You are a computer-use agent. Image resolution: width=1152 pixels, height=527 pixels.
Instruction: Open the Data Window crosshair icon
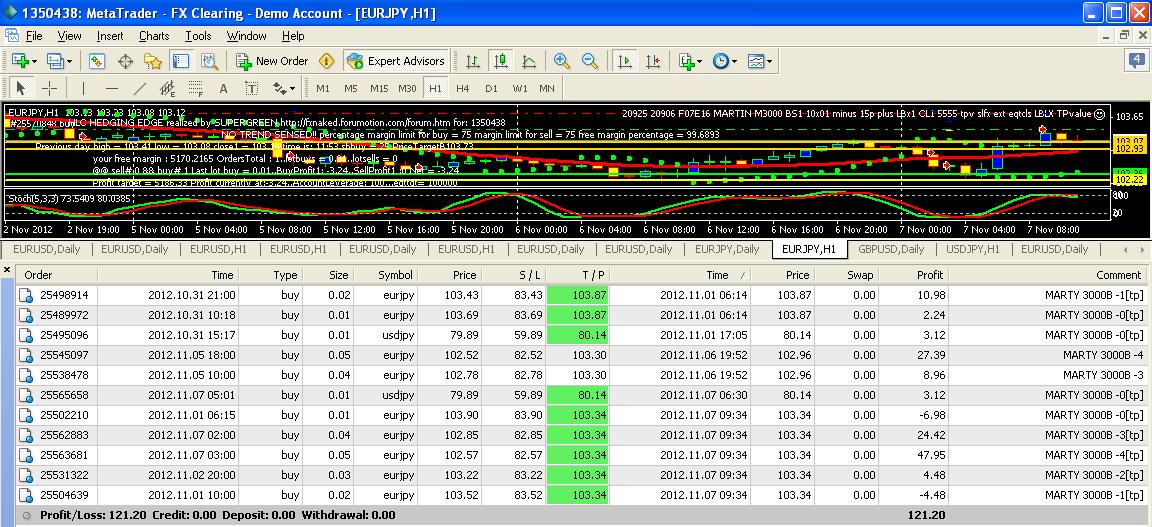[x=125, y=61]
